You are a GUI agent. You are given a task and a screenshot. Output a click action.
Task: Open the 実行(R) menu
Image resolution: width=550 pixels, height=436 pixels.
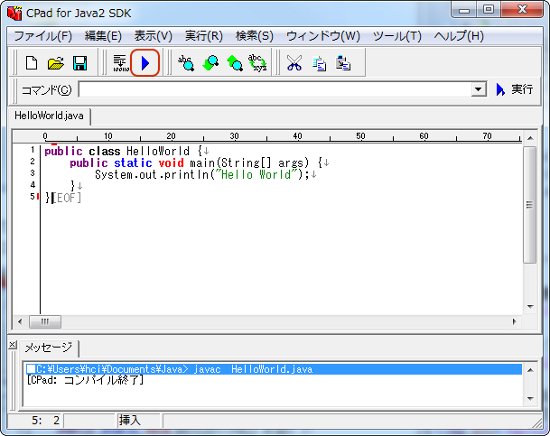(x=204, y=36)
